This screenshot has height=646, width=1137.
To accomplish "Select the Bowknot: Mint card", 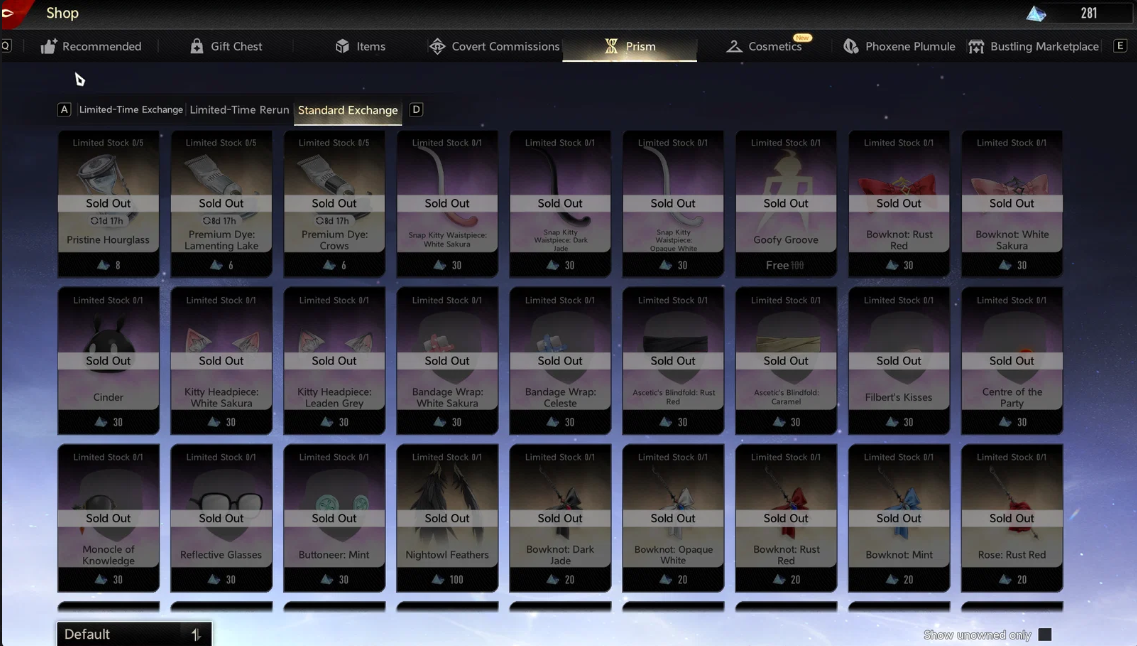I will (x=899, y=518).
